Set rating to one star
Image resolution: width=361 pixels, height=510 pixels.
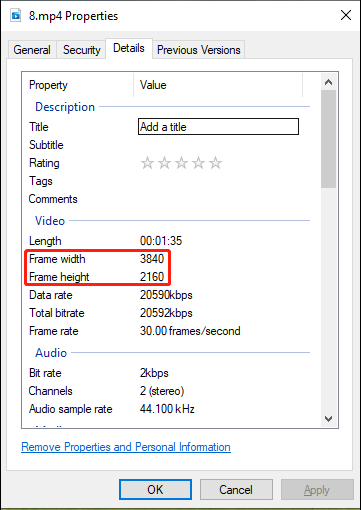(147, 163)
